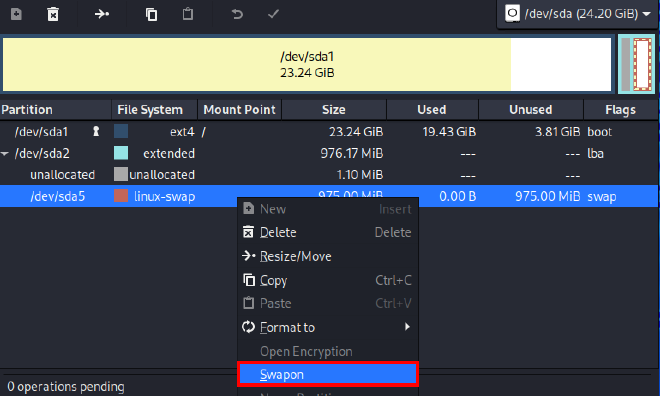Choose Resize/Move in the context menu
This screenshot has height=396, width=660.
(328, 256)
